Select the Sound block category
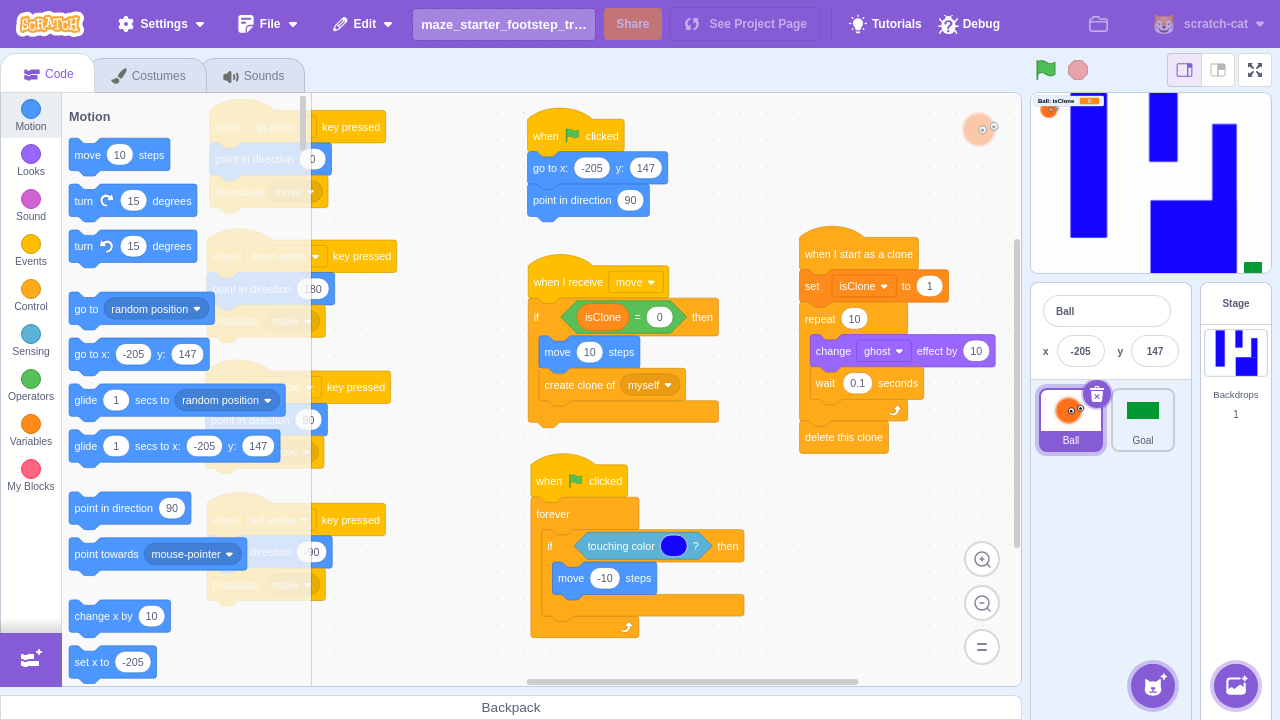 point(31,206)
